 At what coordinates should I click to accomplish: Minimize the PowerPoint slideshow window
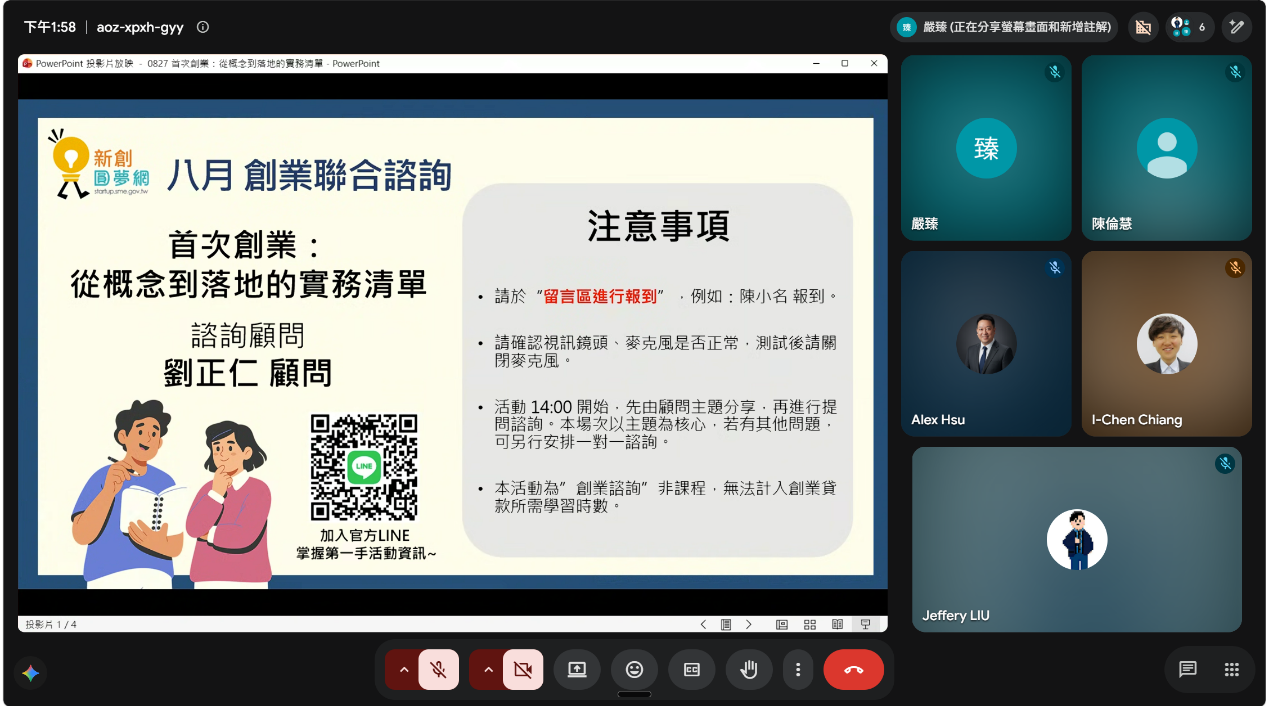click(817, 63)
